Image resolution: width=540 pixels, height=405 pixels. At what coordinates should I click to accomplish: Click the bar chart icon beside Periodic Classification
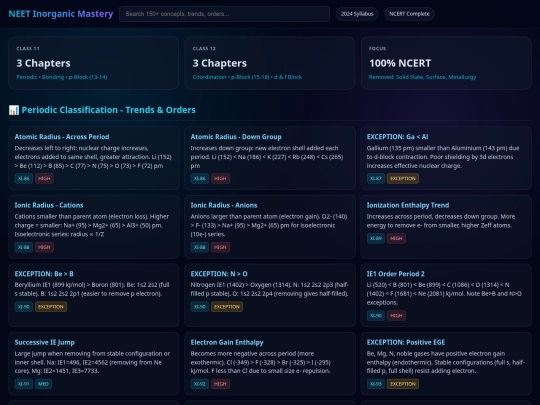[14, 110]
